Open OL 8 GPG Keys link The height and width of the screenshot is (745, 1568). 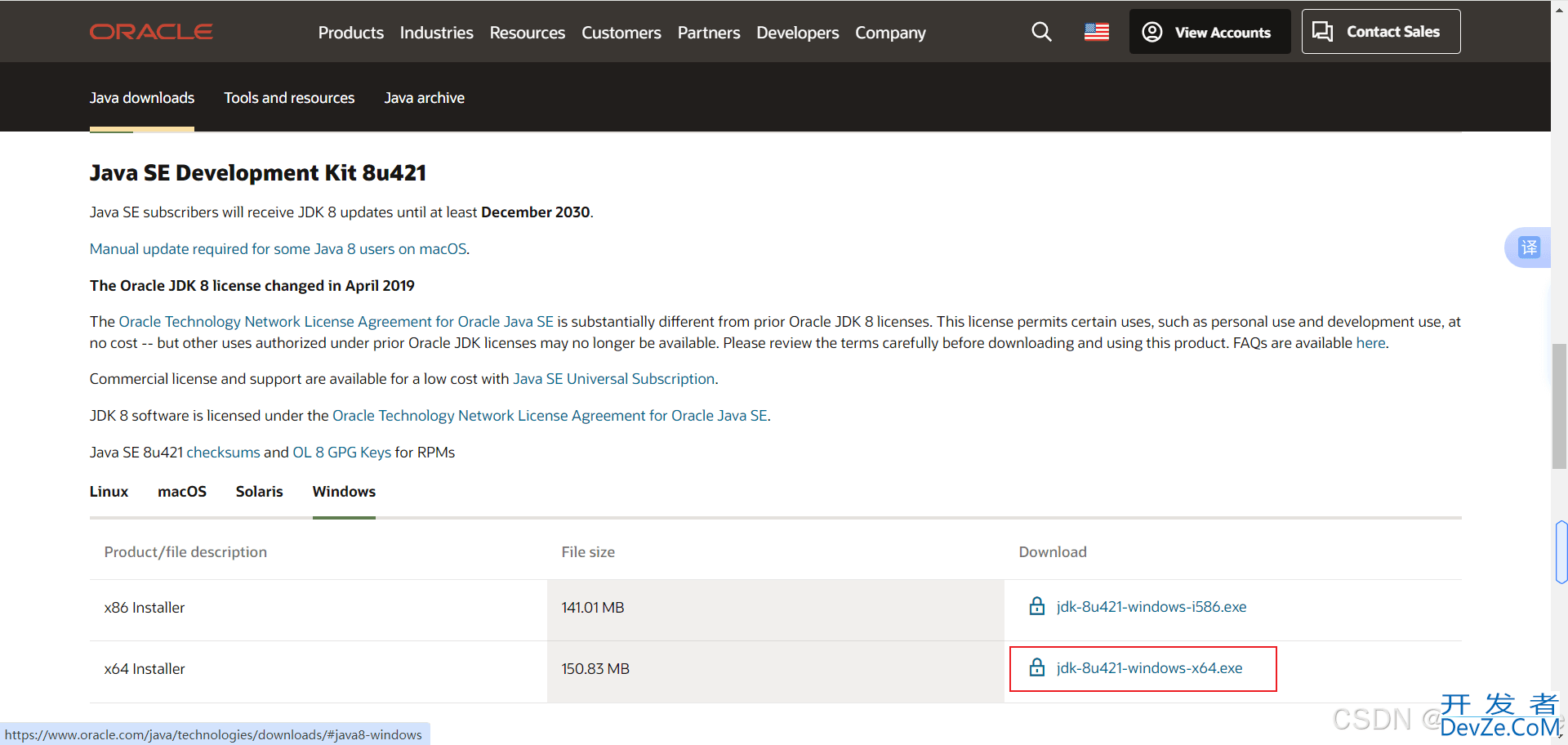pyautogui.click(x=342, y=453)
